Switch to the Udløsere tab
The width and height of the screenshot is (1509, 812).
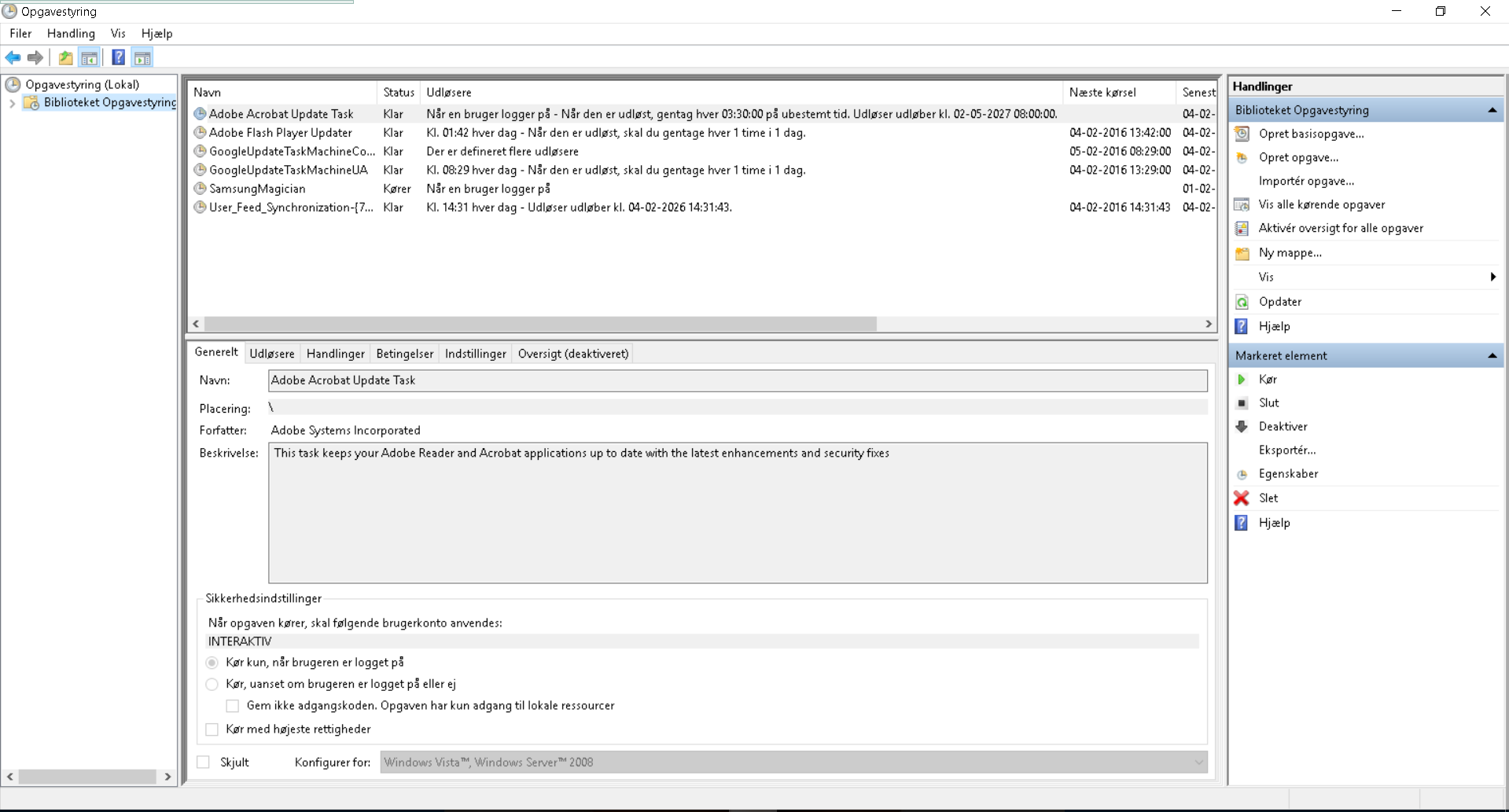(x=272, y=354)
